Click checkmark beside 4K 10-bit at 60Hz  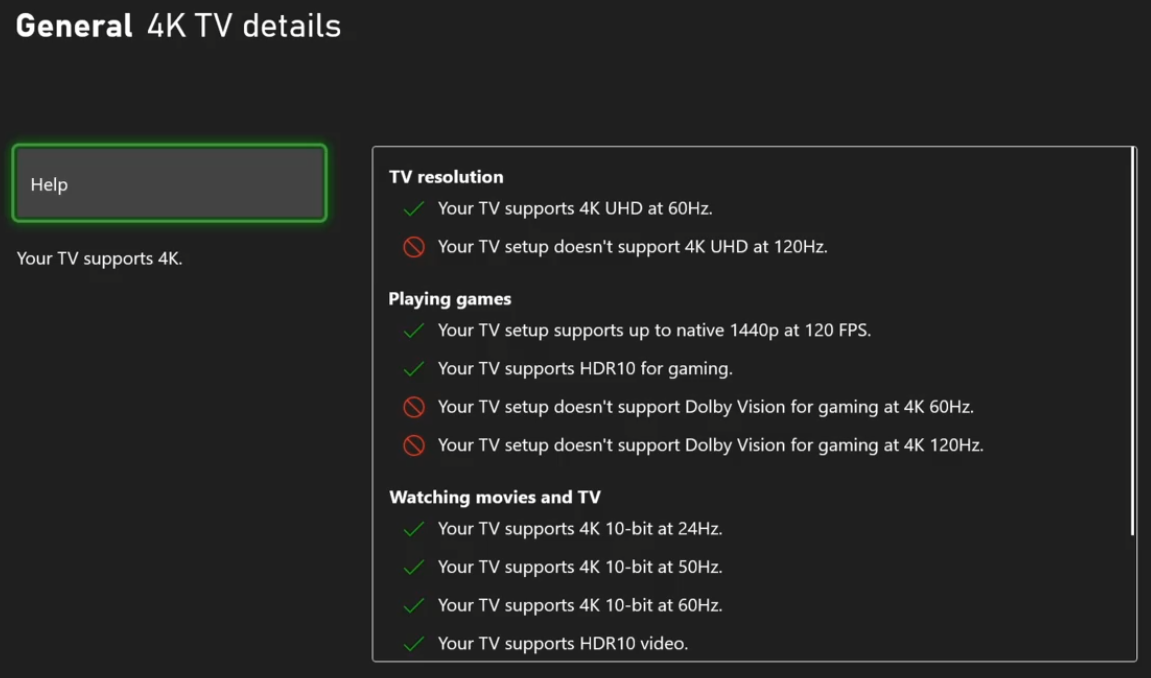click(x=413, y=605)
